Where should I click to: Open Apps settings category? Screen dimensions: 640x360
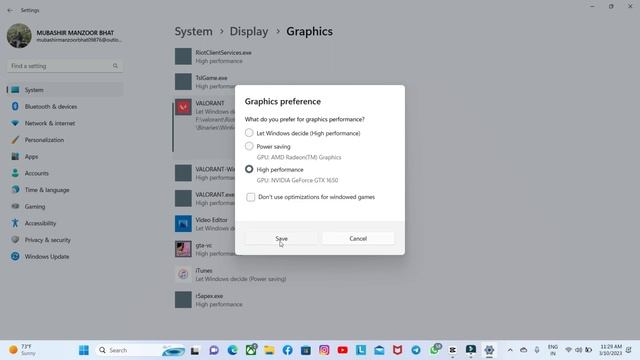click(x=65, y=157)
